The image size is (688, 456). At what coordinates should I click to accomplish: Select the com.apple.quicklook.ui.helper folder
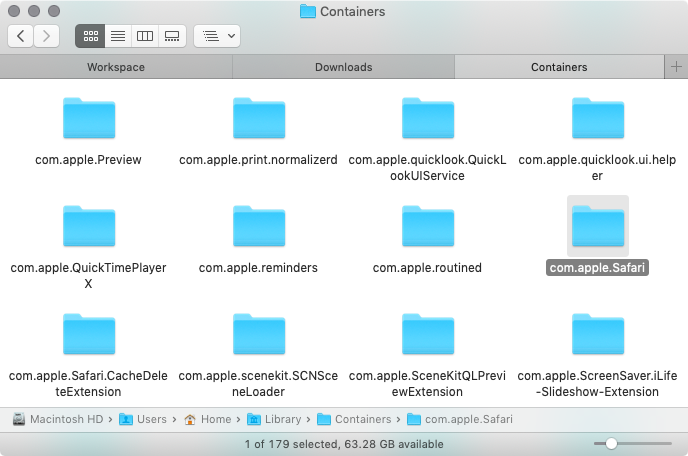click(x=598, y=121)
